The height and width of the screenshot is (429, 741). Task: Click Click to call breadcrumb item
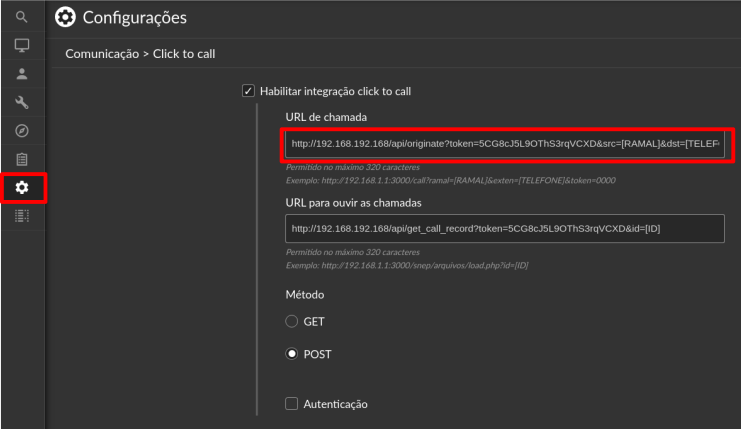pos(184,54)
